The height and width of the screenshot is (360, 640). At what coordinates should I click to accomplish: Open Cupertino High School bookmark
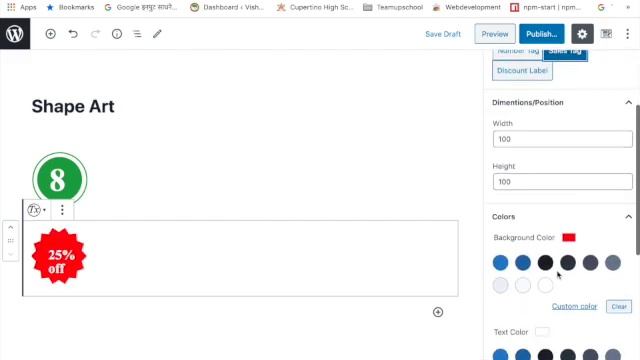click(x=315, y=7)
